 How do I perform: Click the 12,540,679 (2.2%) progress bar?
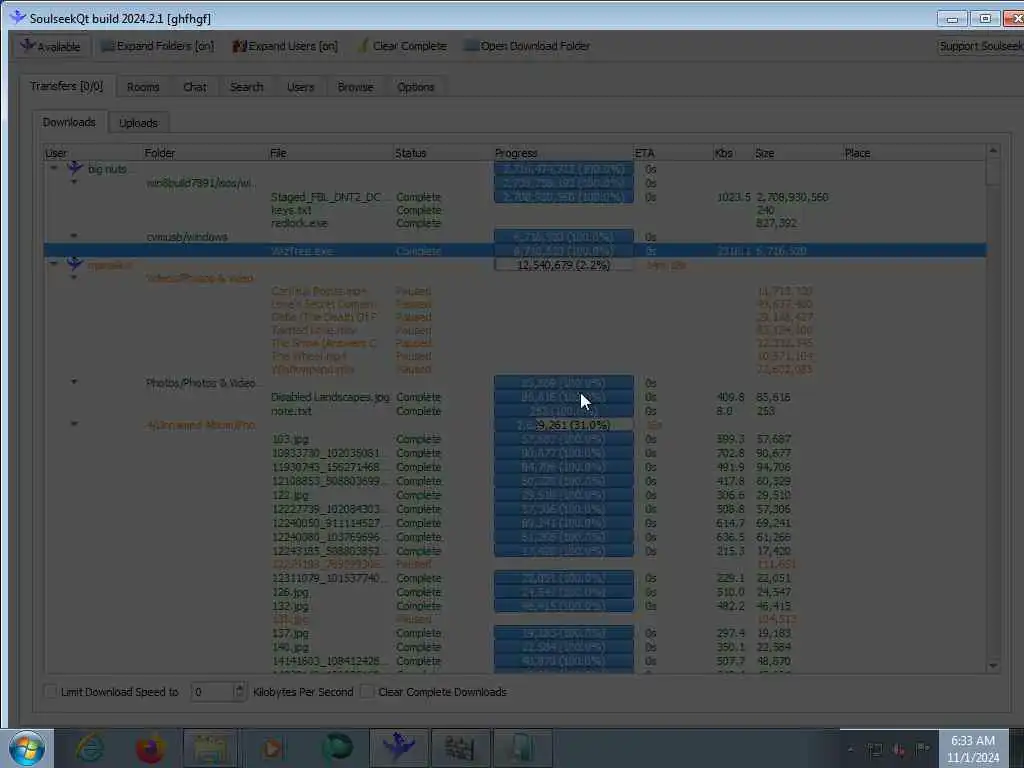pyautogui.click(x=564, y=265)
